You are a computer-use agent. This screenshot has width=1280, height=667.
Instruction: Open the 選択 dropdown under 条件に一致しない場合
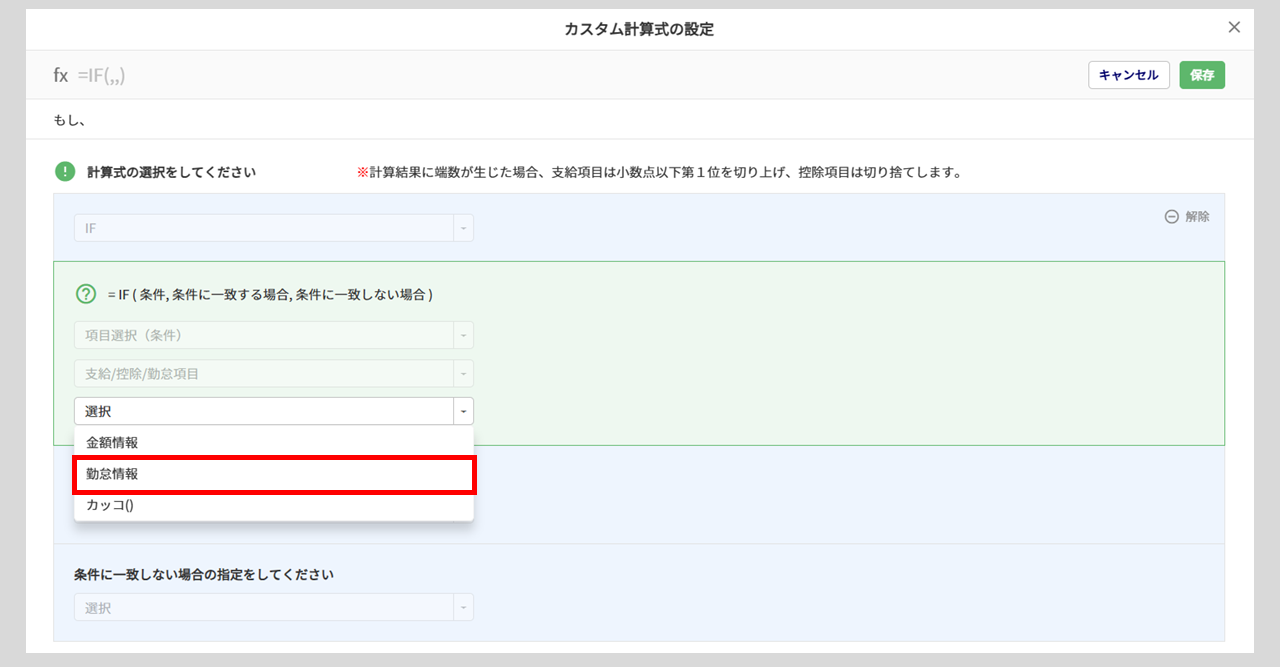pyautogui.click(x=274, y=607)
